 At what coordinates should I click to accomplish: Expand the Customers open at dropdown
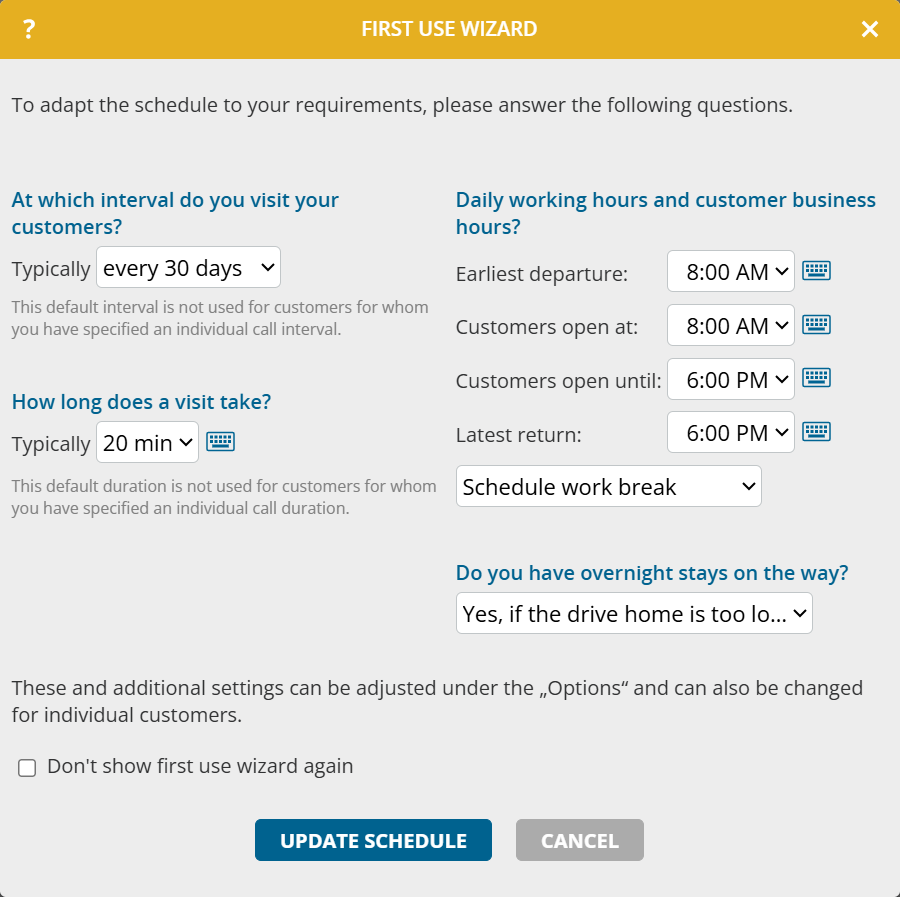tap(730, 325)
